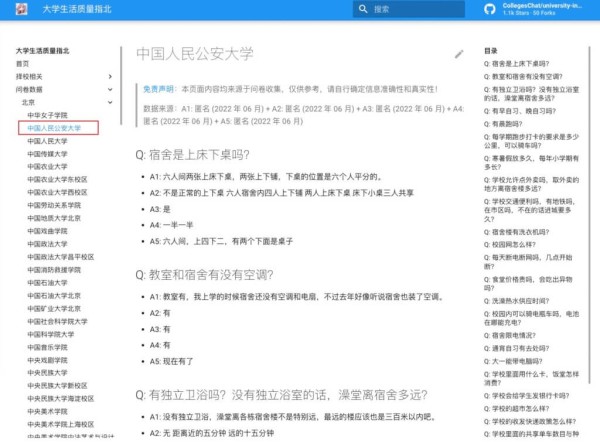Open 中央民族大学新校区 page
Screen dimensions: 600x444
tap(57, 386)
